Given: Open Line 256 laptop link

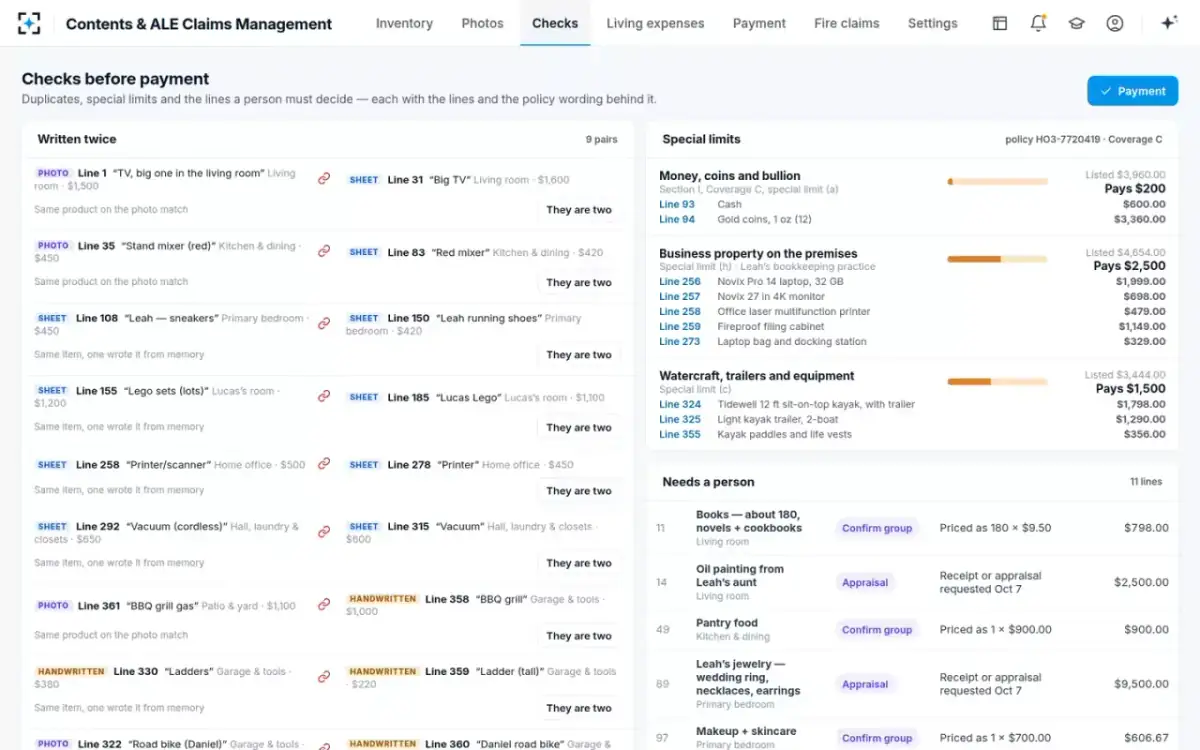Looking at the screenshot, I should [680, 282].
